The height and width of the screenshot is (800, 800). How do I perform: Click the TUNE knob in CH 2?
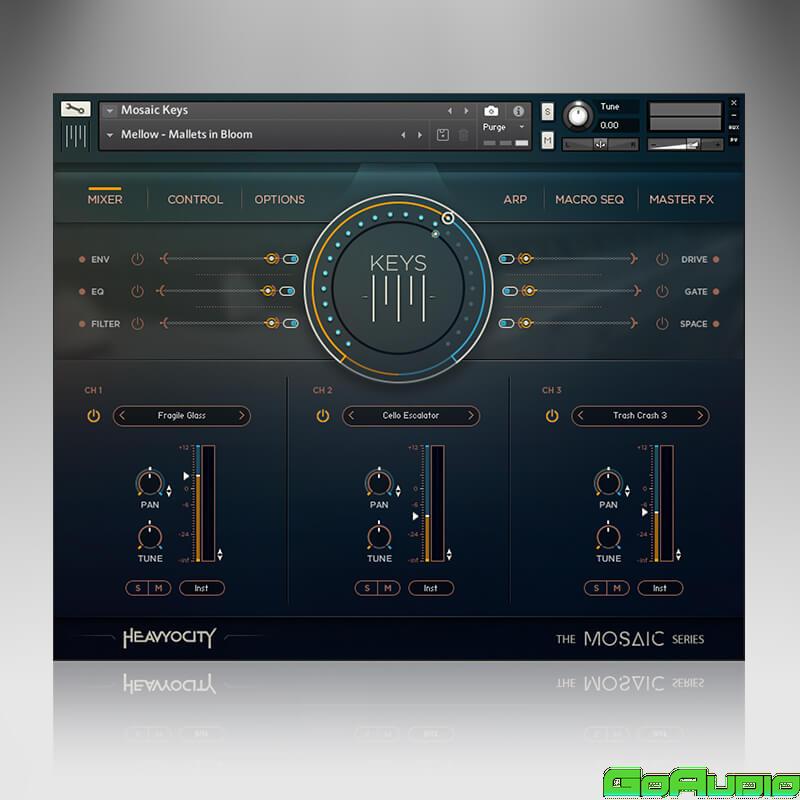click(x=379, y=536)
